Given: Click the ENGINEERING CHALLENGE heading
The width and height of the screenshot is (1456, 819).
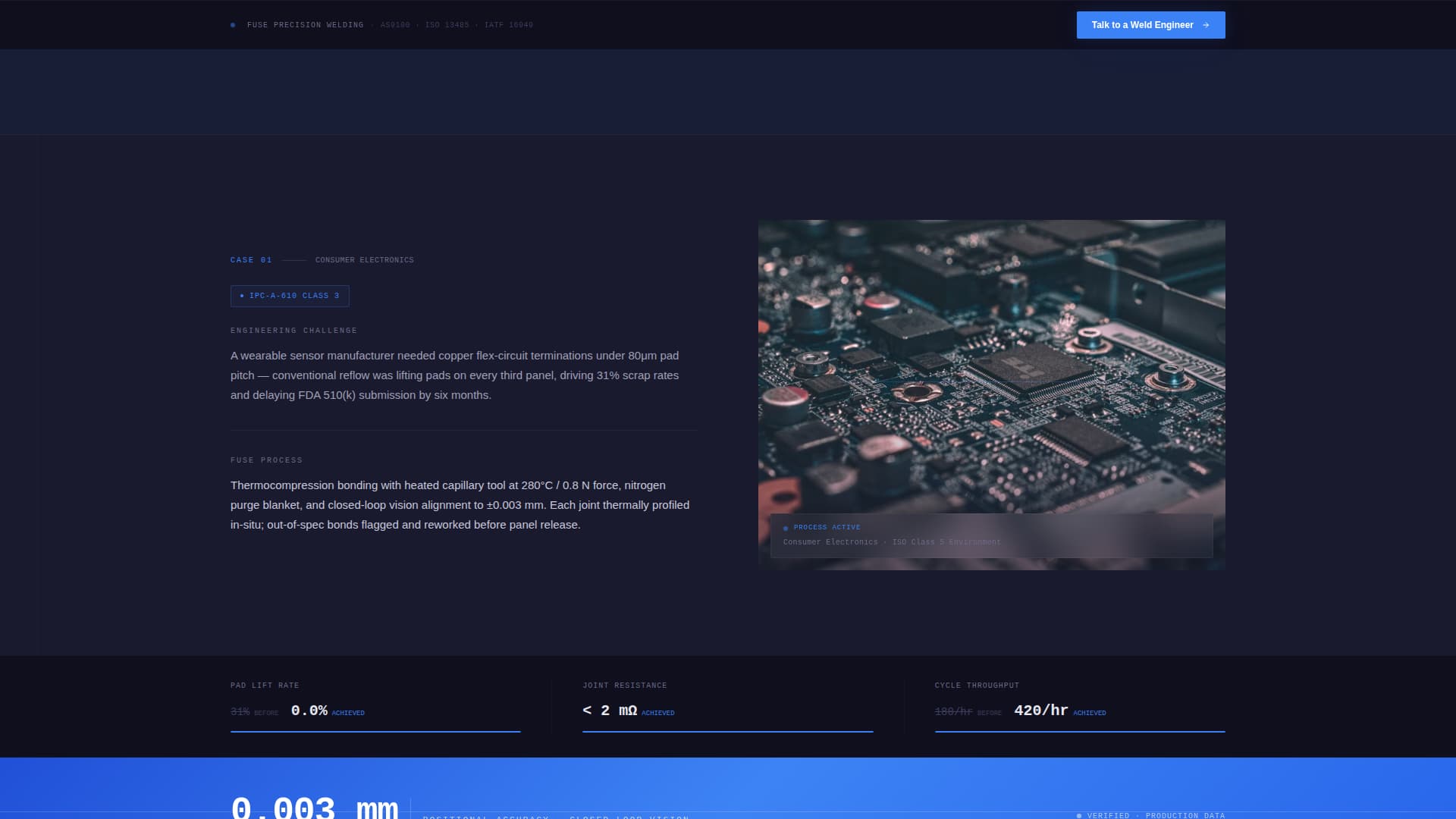Looking at the screenshot, I should tap(293, 331).
